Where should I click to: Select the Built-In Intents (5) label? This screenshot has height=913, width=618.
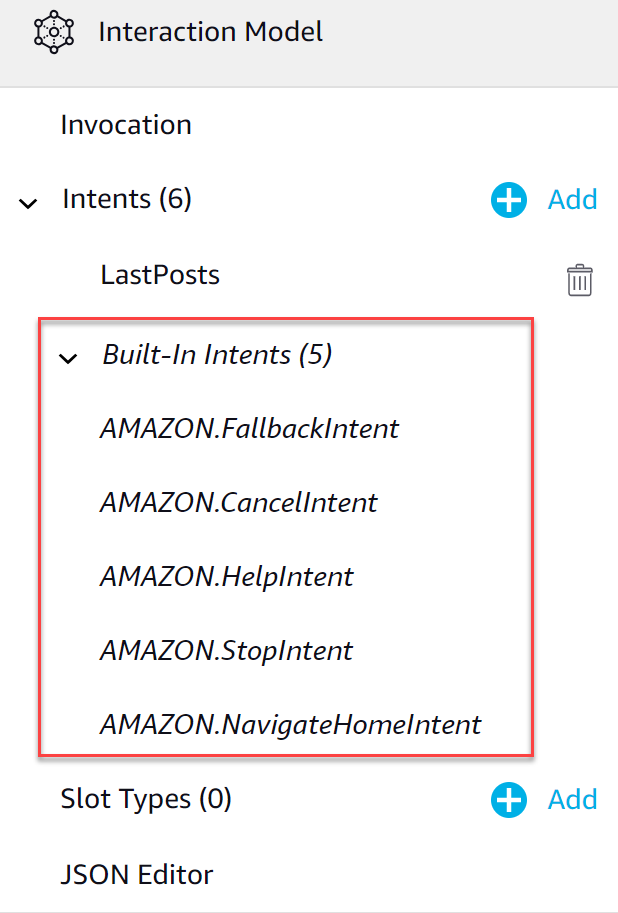pyautogui.click(x=217, y=355)
